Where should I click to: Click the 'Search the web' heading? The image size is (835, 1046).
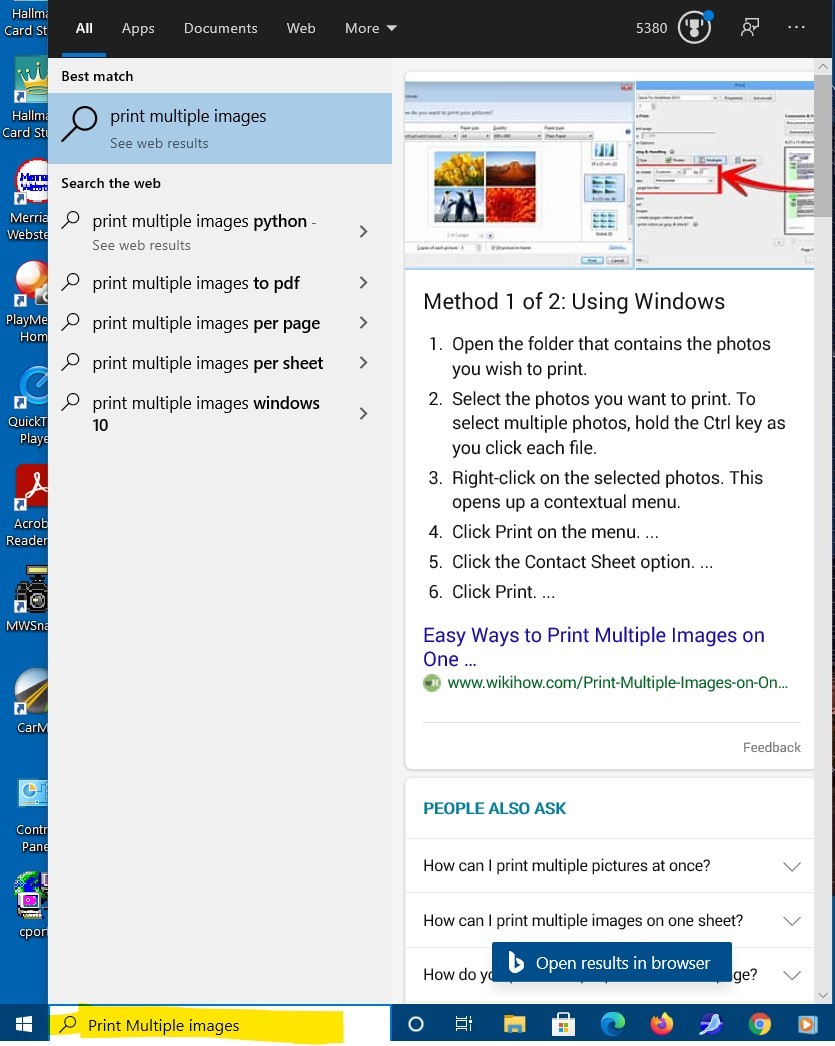pyautogui.click(x=111, y=183)
